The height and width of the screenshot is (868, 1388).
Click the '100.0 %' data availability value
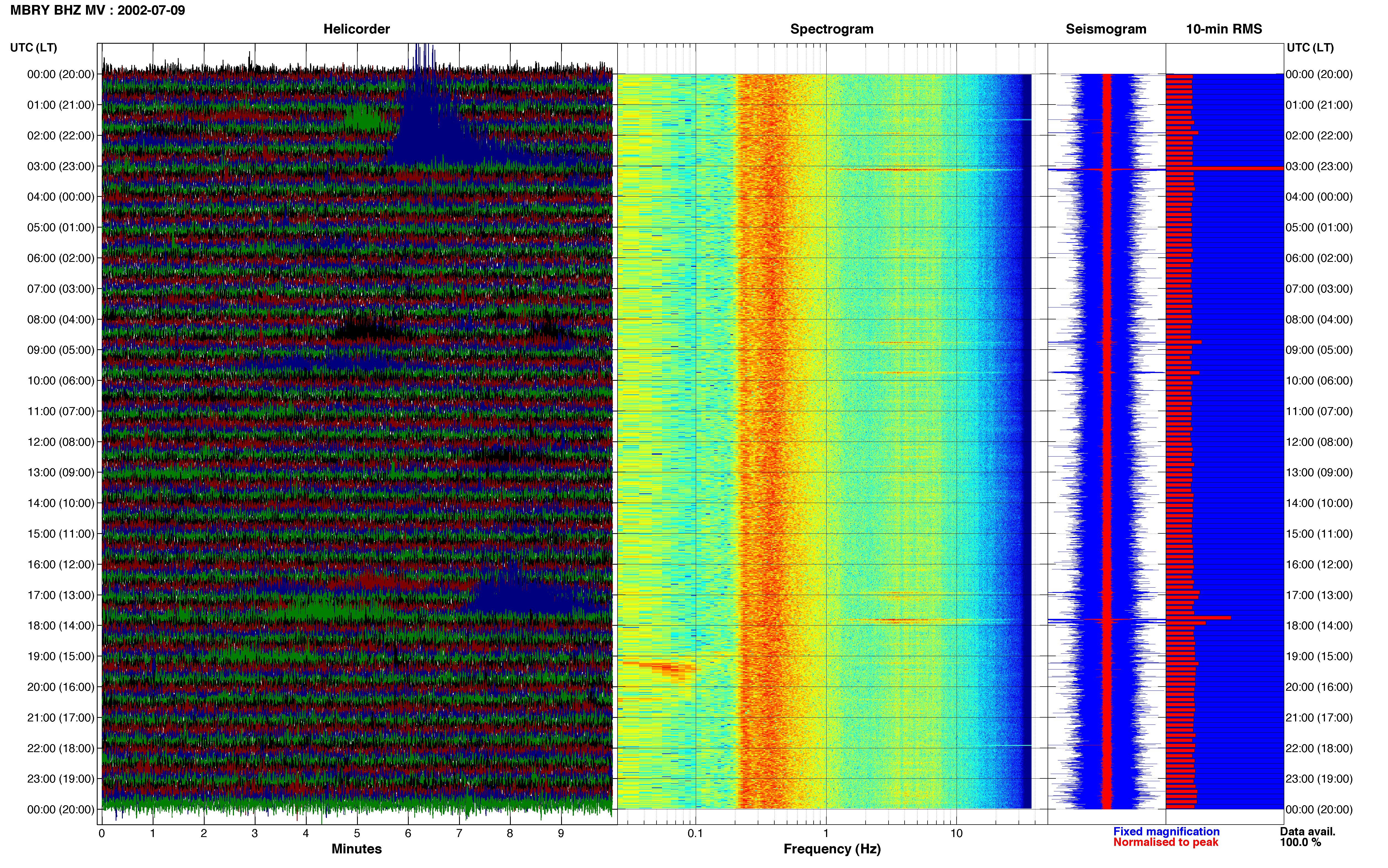(x=1300, y=843)
